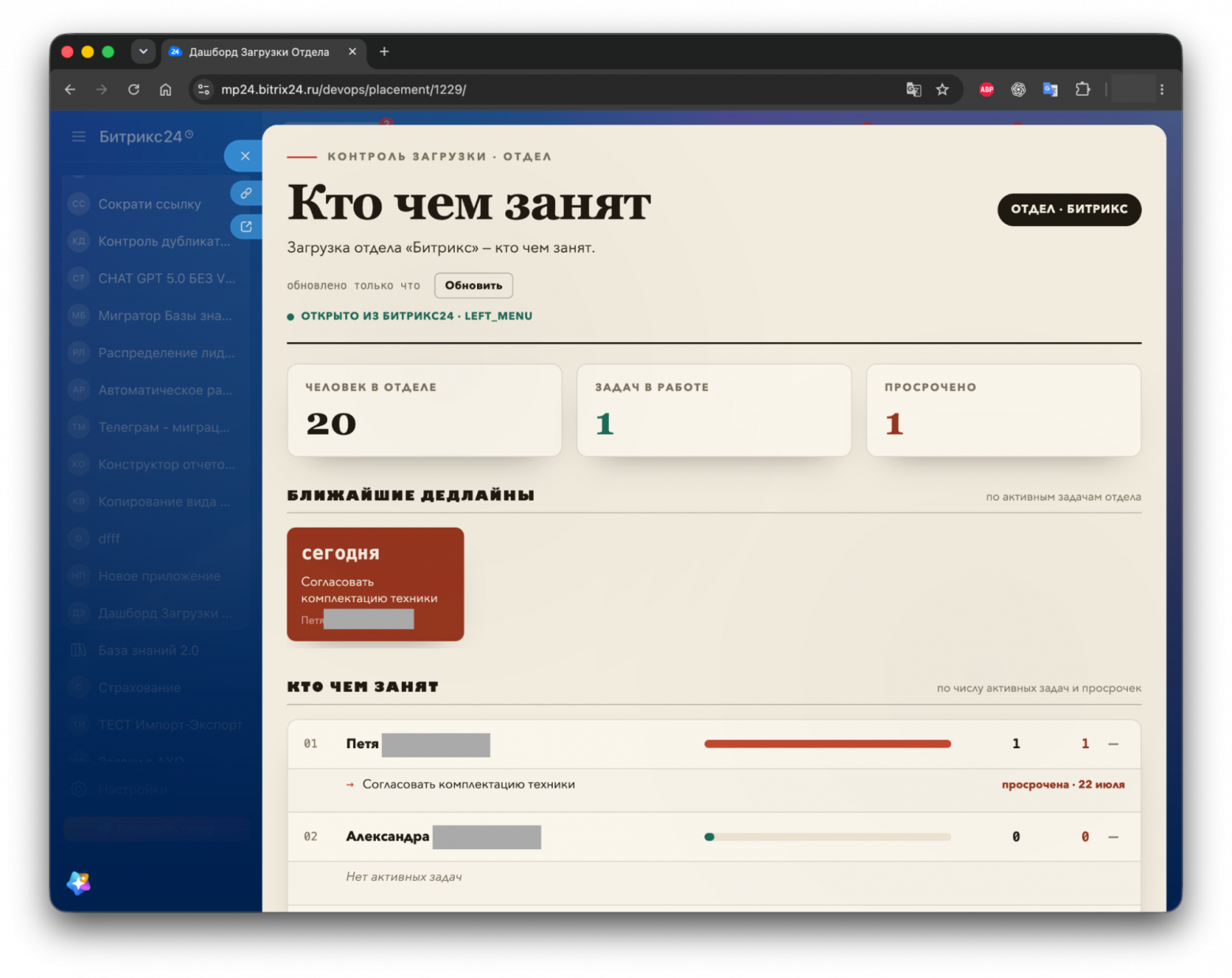Close the slider panel with the X
This screenshot has width=1232, height=978.
[245, 156]
